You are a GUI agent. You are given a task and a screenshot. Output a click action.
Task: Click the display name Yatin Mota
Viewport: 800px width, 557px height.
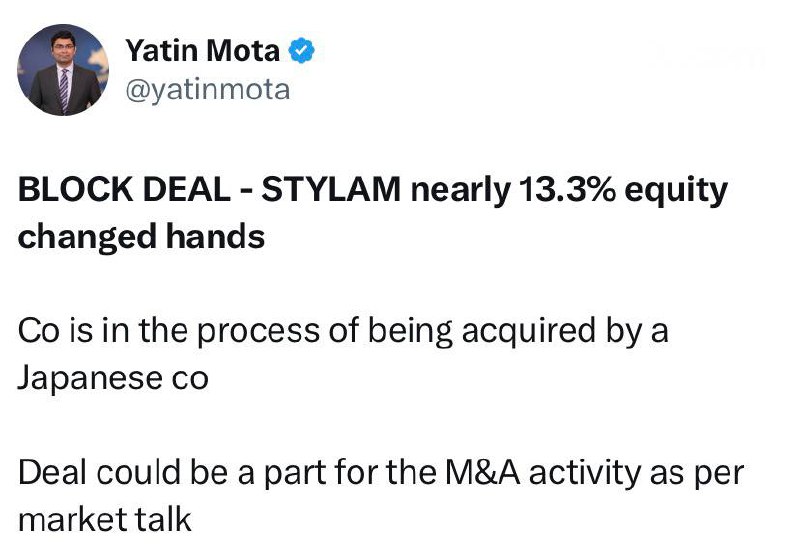[x=202, y=49]
